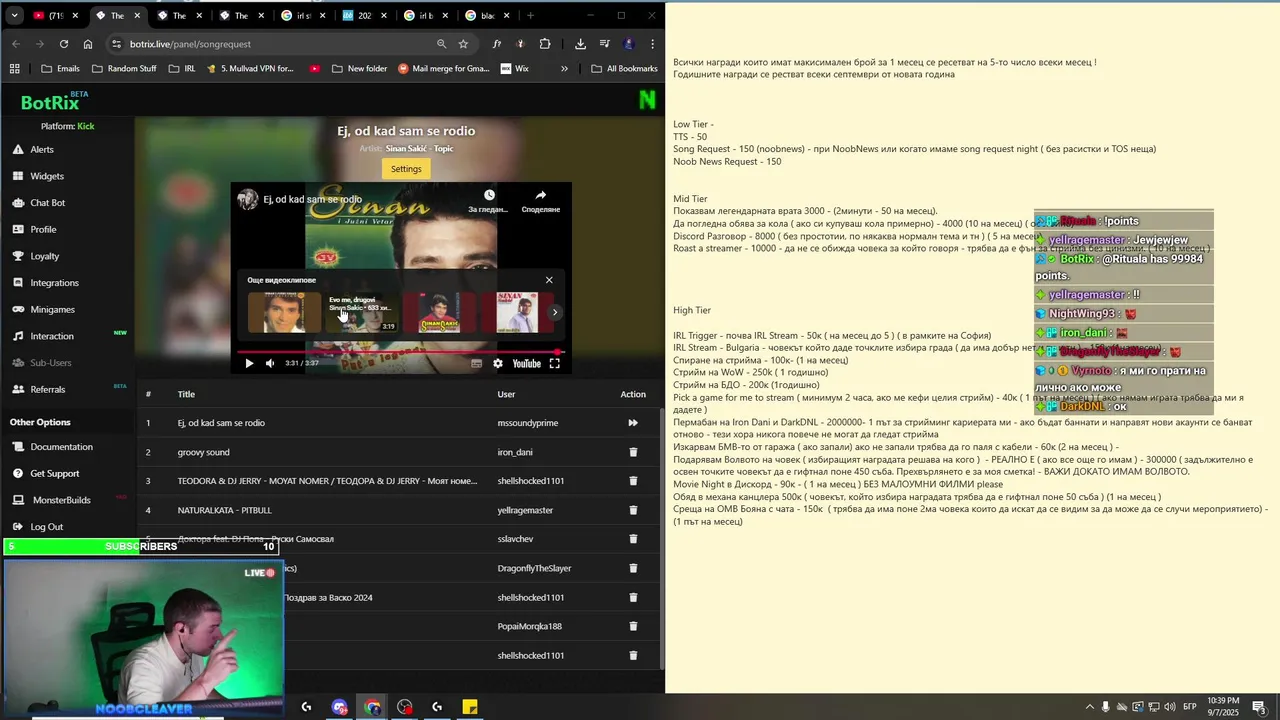Mute the YouTube player volume

pos(270,363)
